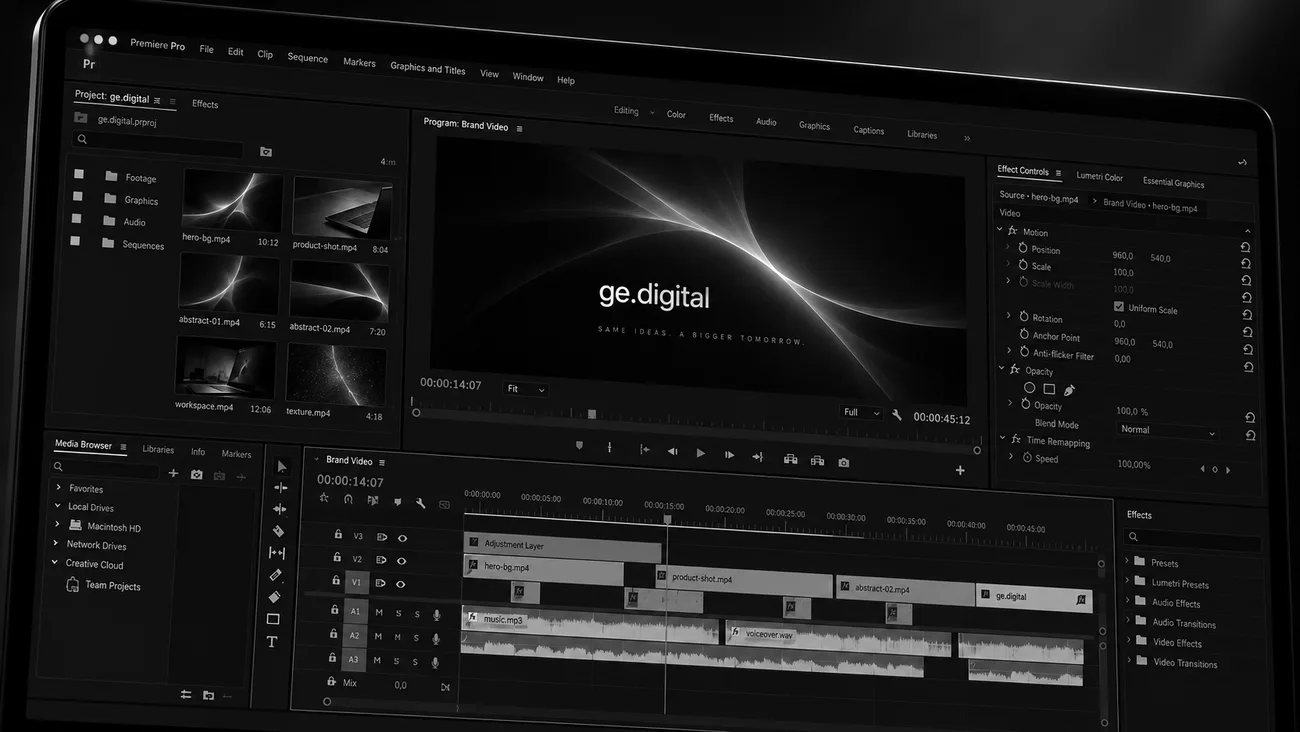Click the Play button in Program monitor
1300x732 pixels.
[701, 453]
